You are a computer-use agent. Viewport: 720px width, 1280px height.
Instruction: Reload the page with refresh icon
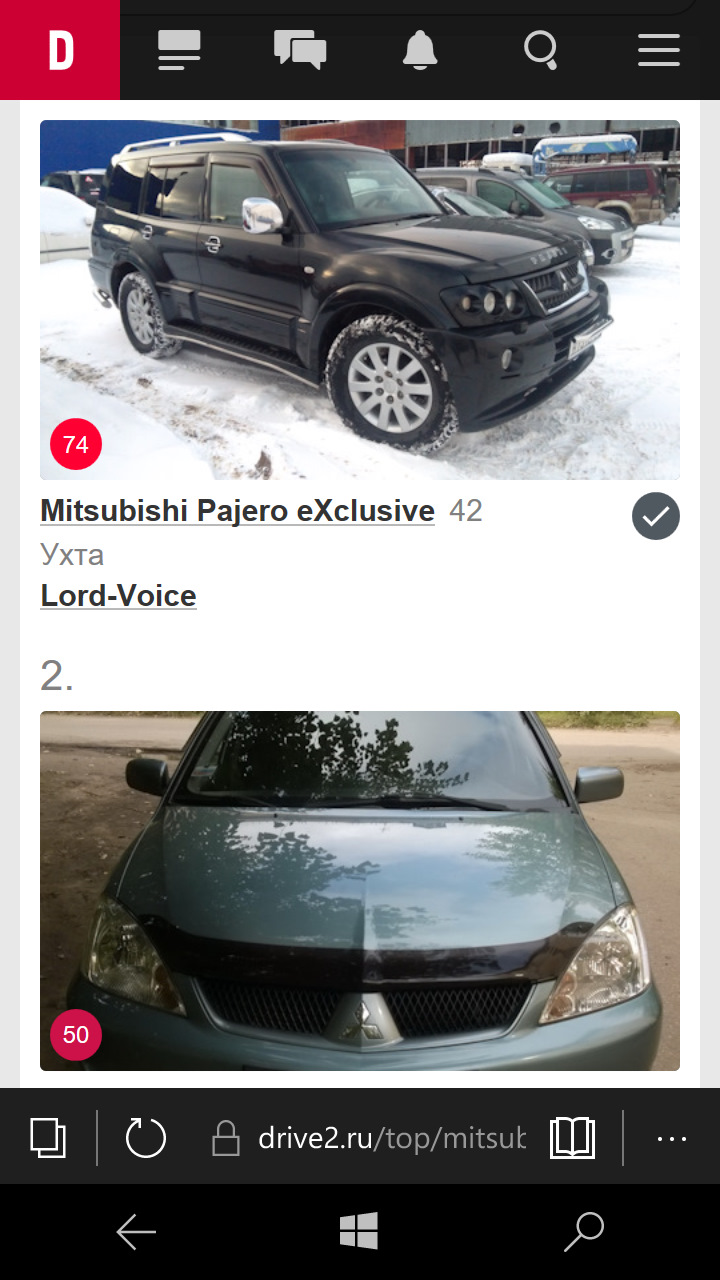click(146, 1138)
